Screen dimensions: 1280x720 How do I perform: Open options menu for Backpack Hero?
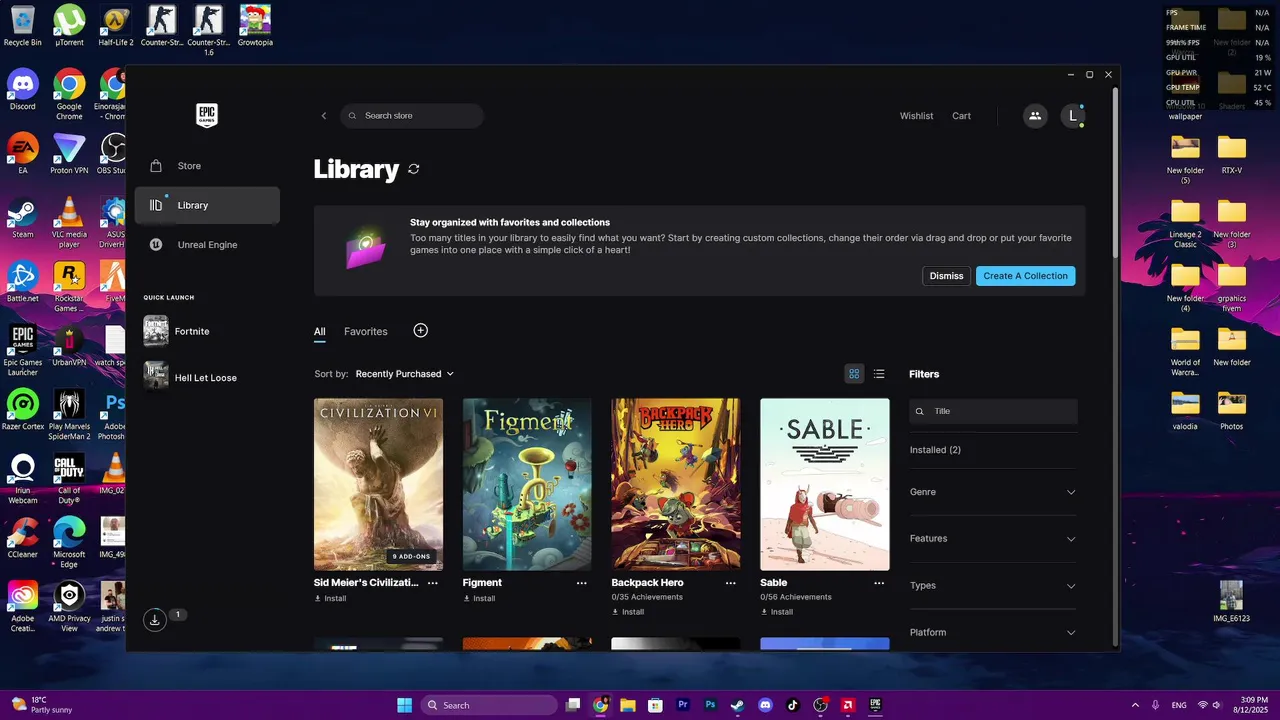click(731, 583)
